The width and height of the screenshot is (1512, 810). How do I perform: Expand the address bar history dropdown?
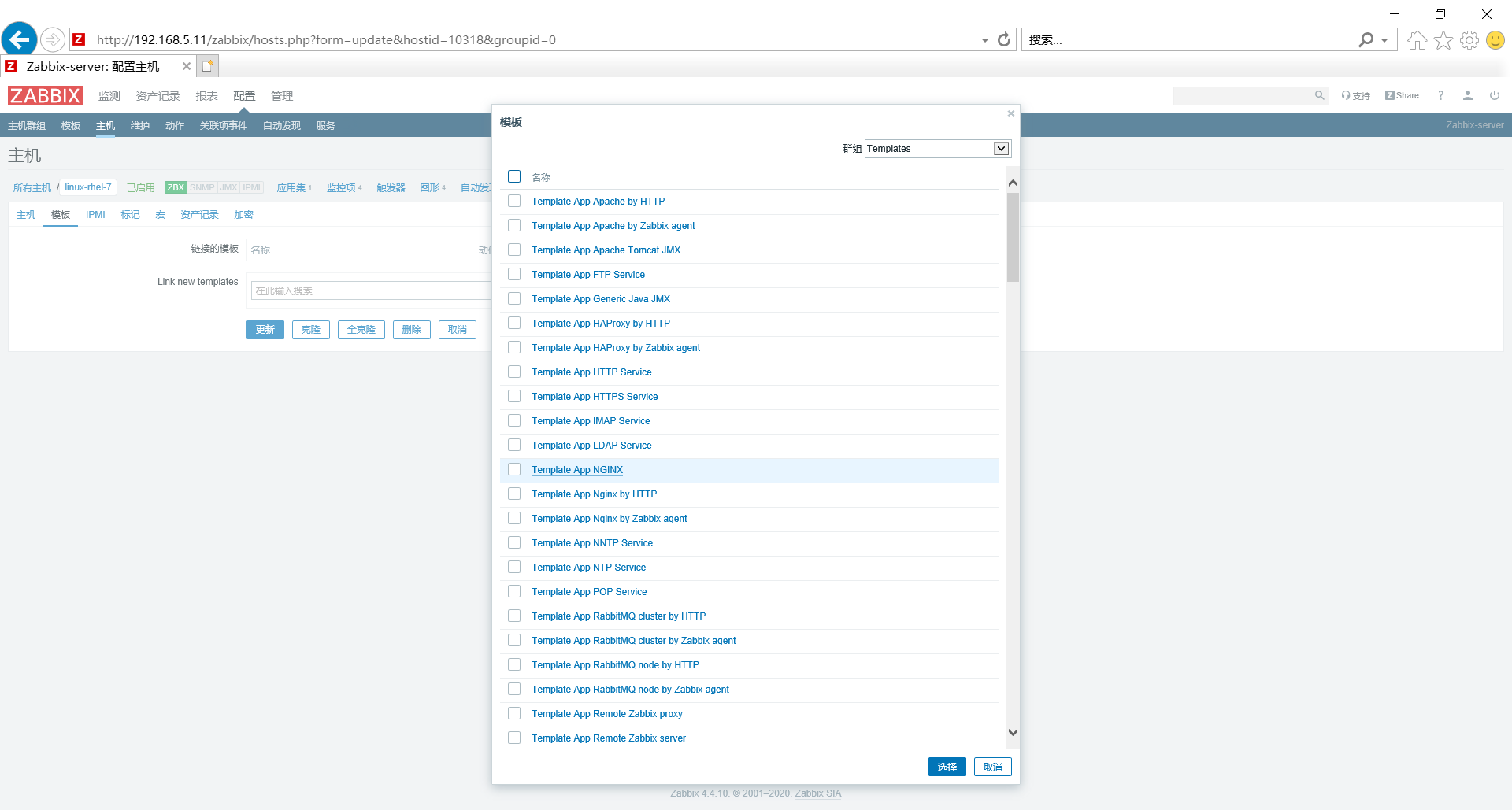pos(985,40)
